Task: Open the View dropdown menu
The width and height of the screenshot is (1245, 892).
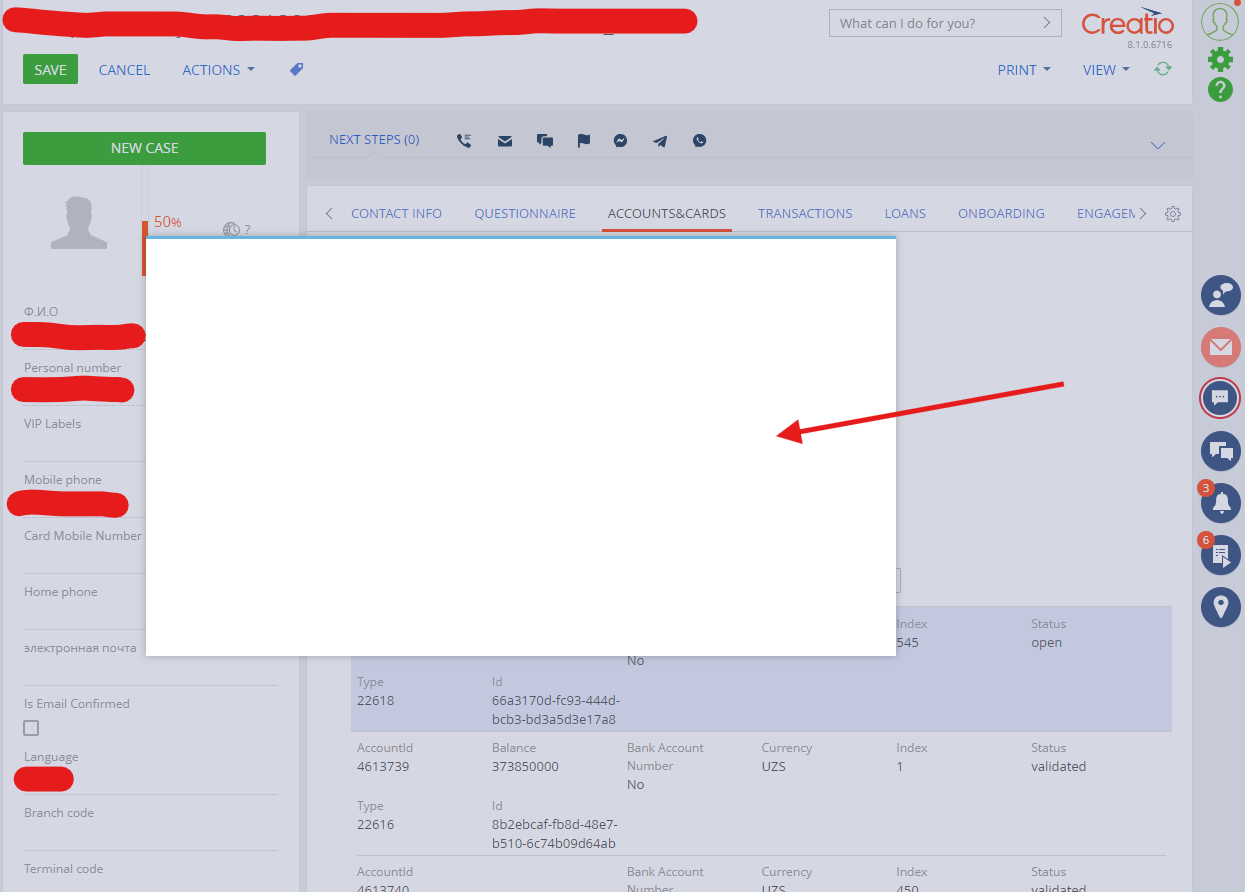Action: (x=1106, y=70)
